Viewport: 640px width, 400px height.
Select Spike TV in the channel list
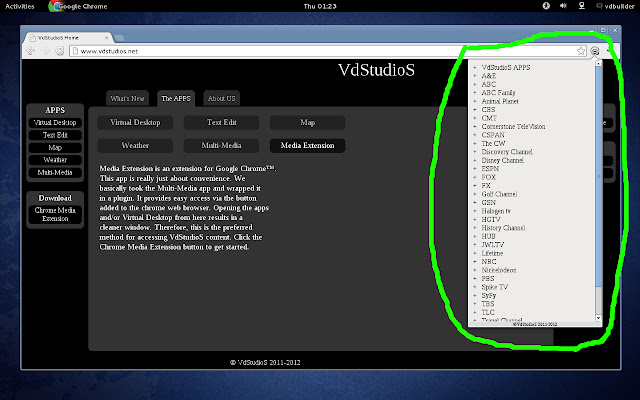point(495,287)
